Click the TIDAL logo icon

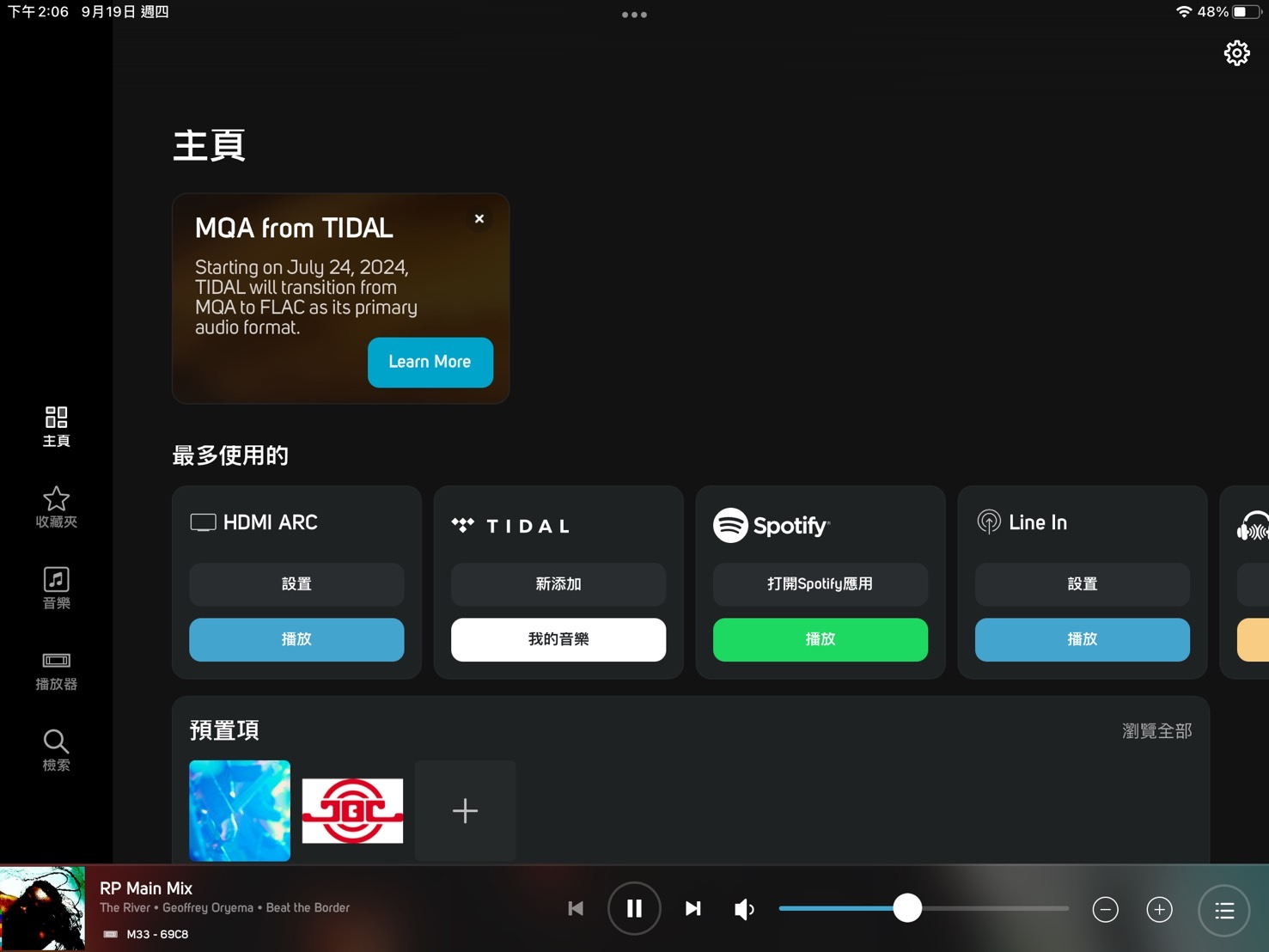(463, 525)
